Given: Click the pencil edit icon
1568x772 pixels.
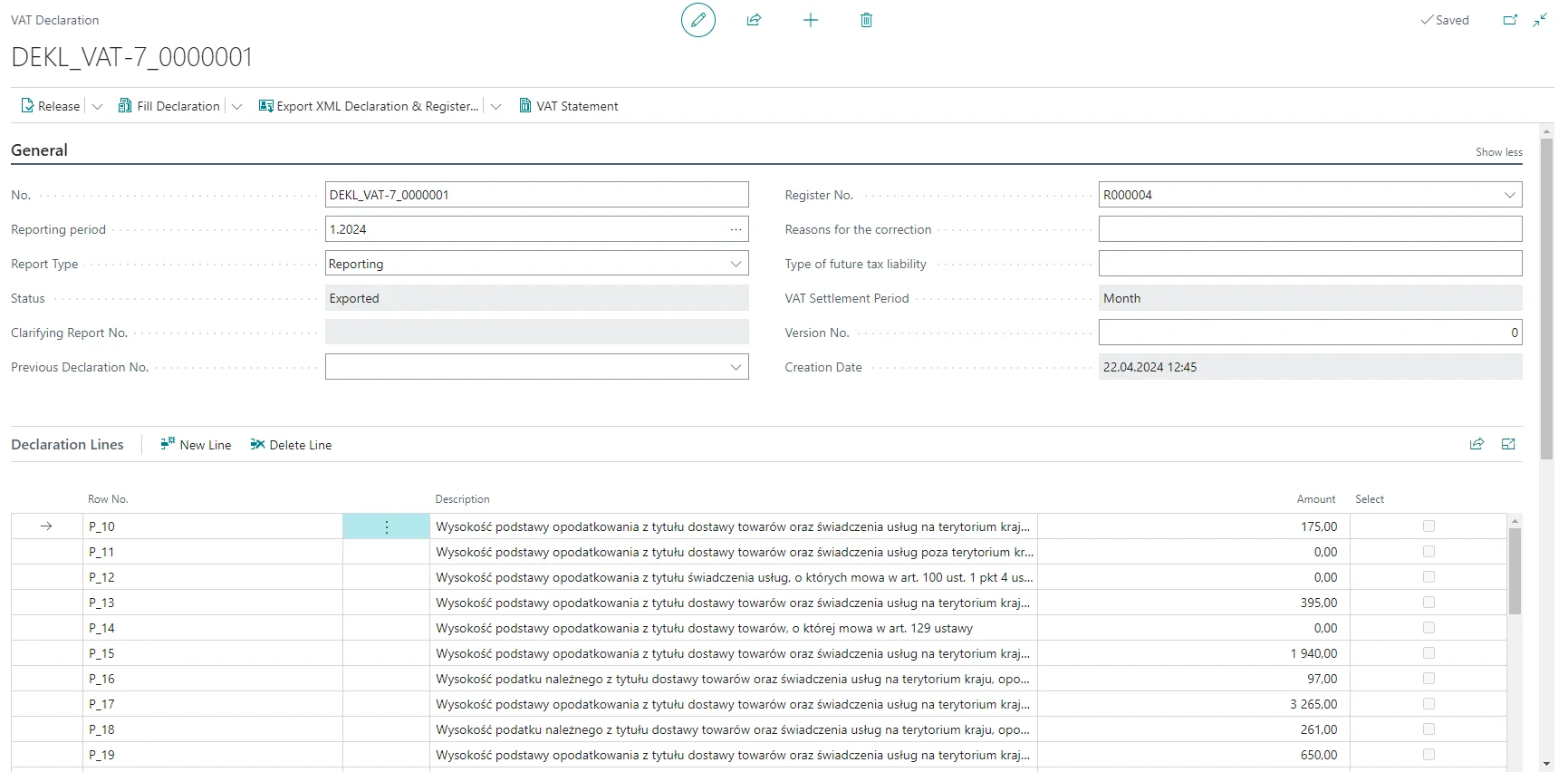Looking at the screenshot, I should pyautogui.click(x=697, y=20).
